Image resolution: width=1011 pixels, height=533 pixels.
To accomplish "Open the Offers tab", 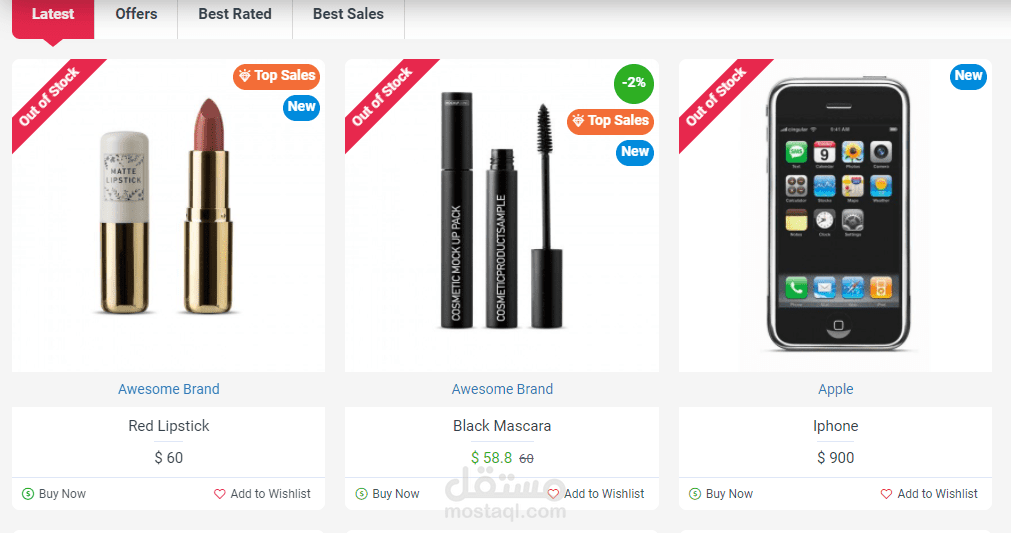I will click(136, 15).
